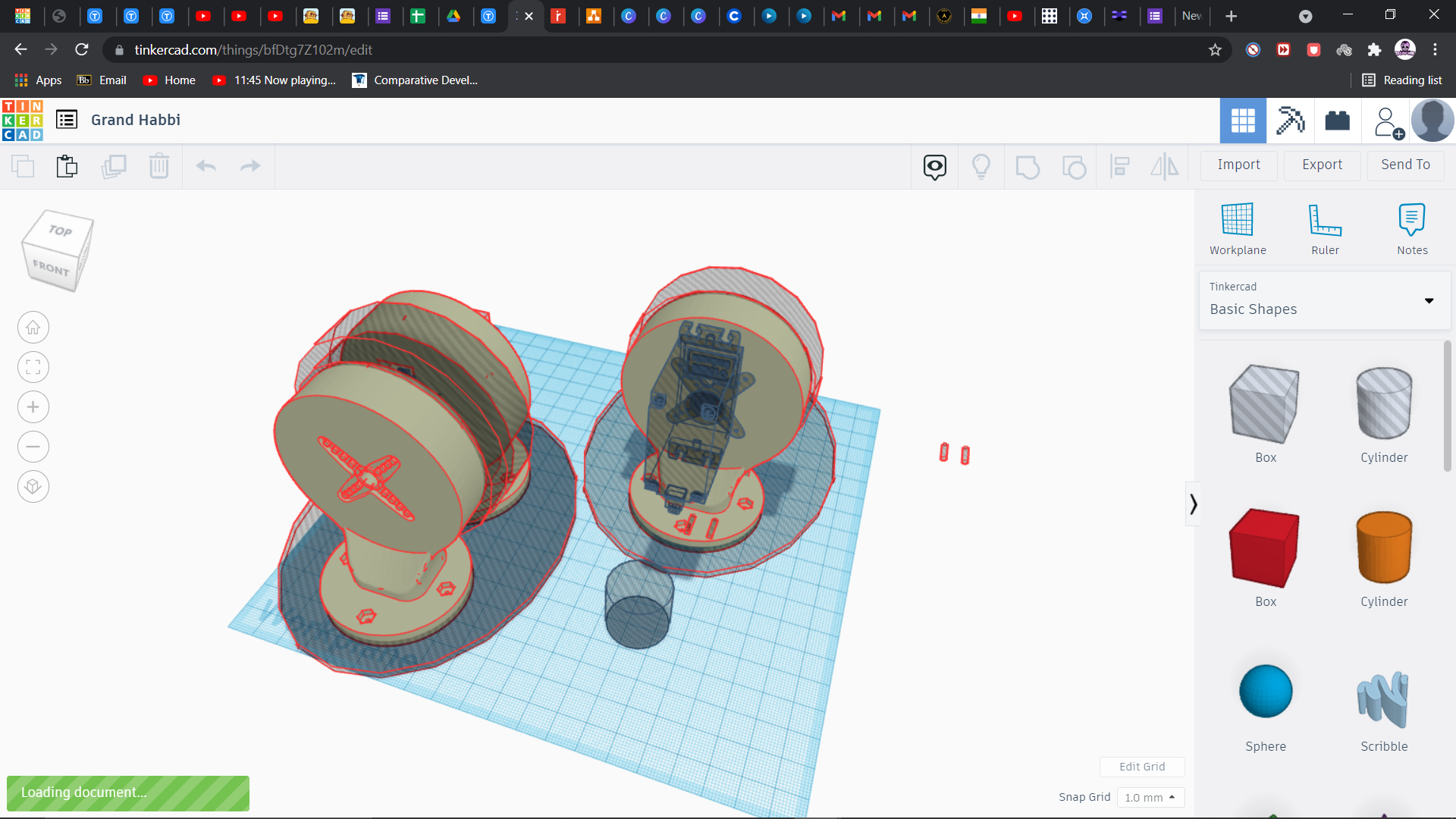Viewport: 1456px width, 819px height.
Task: Click the Import button
Action: point(1238,165)
